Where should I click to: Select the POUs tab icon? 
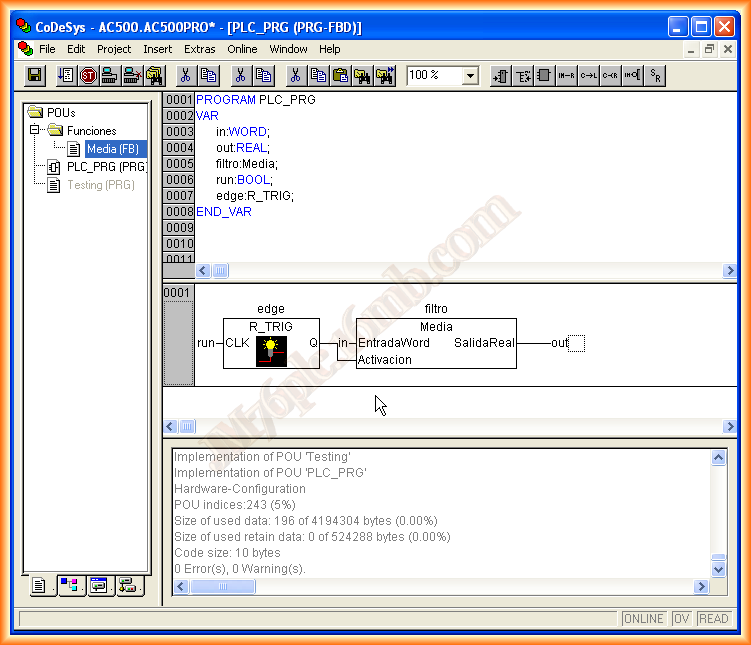(40, 586)
